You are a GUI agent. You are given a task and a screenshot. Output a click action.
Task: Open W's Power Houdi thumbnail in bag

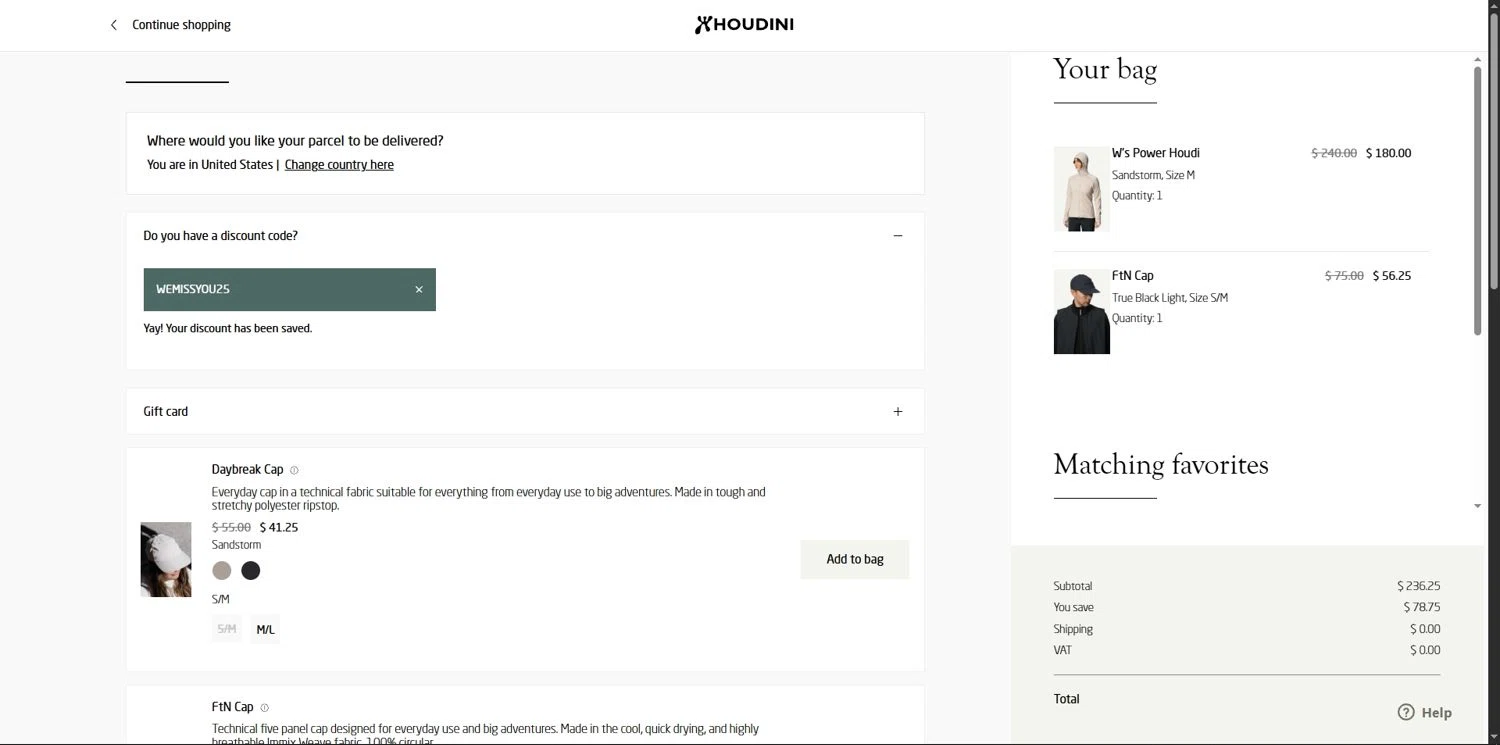click(x=1082, y=189)
